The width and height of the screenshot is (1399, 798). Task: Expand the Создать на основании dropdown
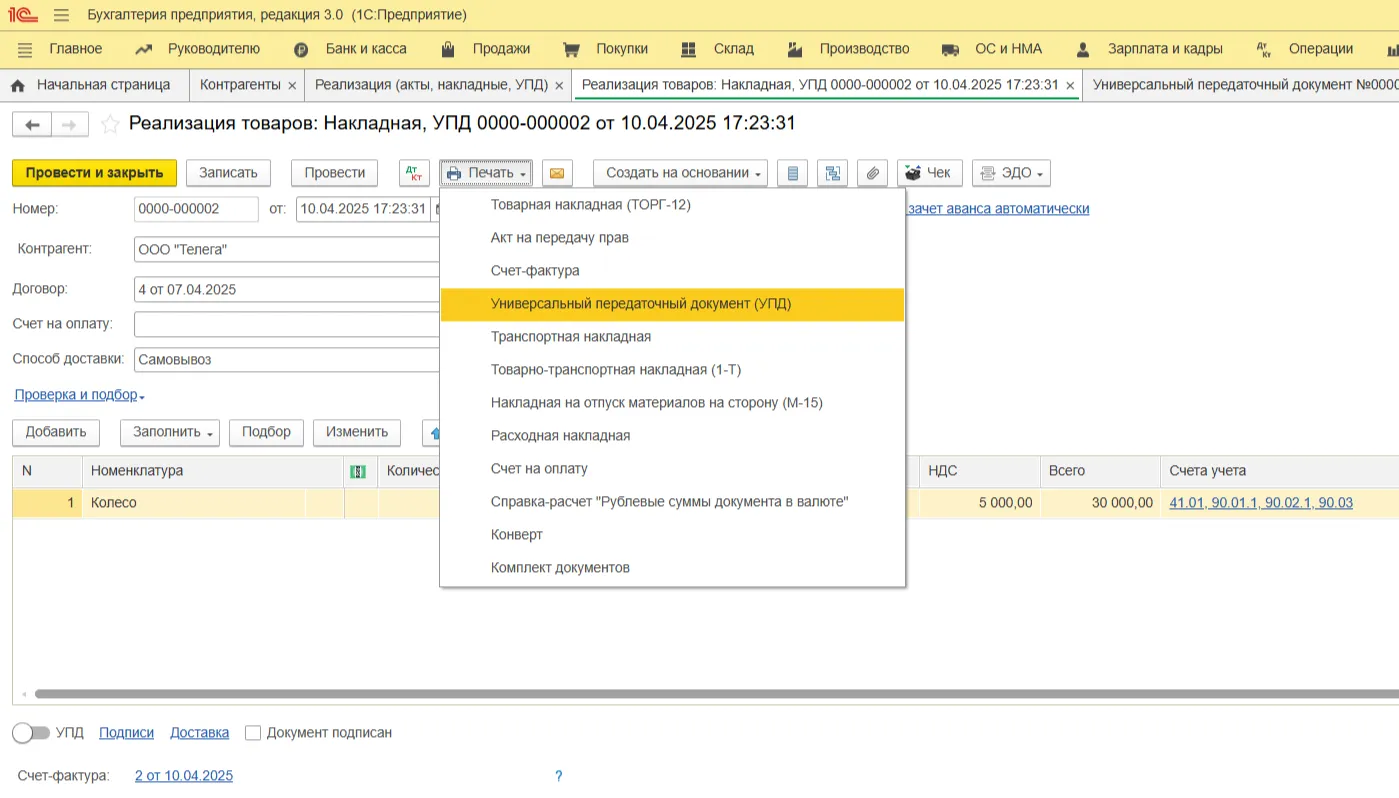(x=683, y=173)
